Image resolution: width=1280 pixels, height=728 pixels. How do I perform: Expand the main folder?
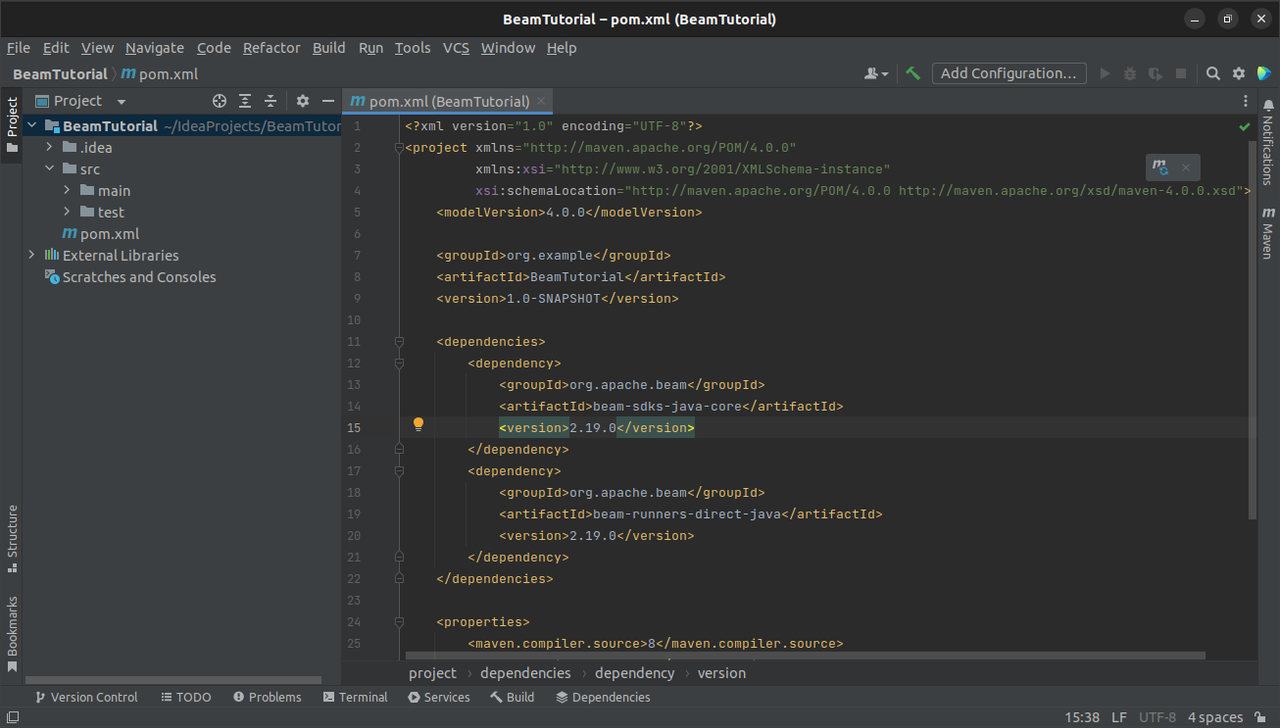point(68,190)
